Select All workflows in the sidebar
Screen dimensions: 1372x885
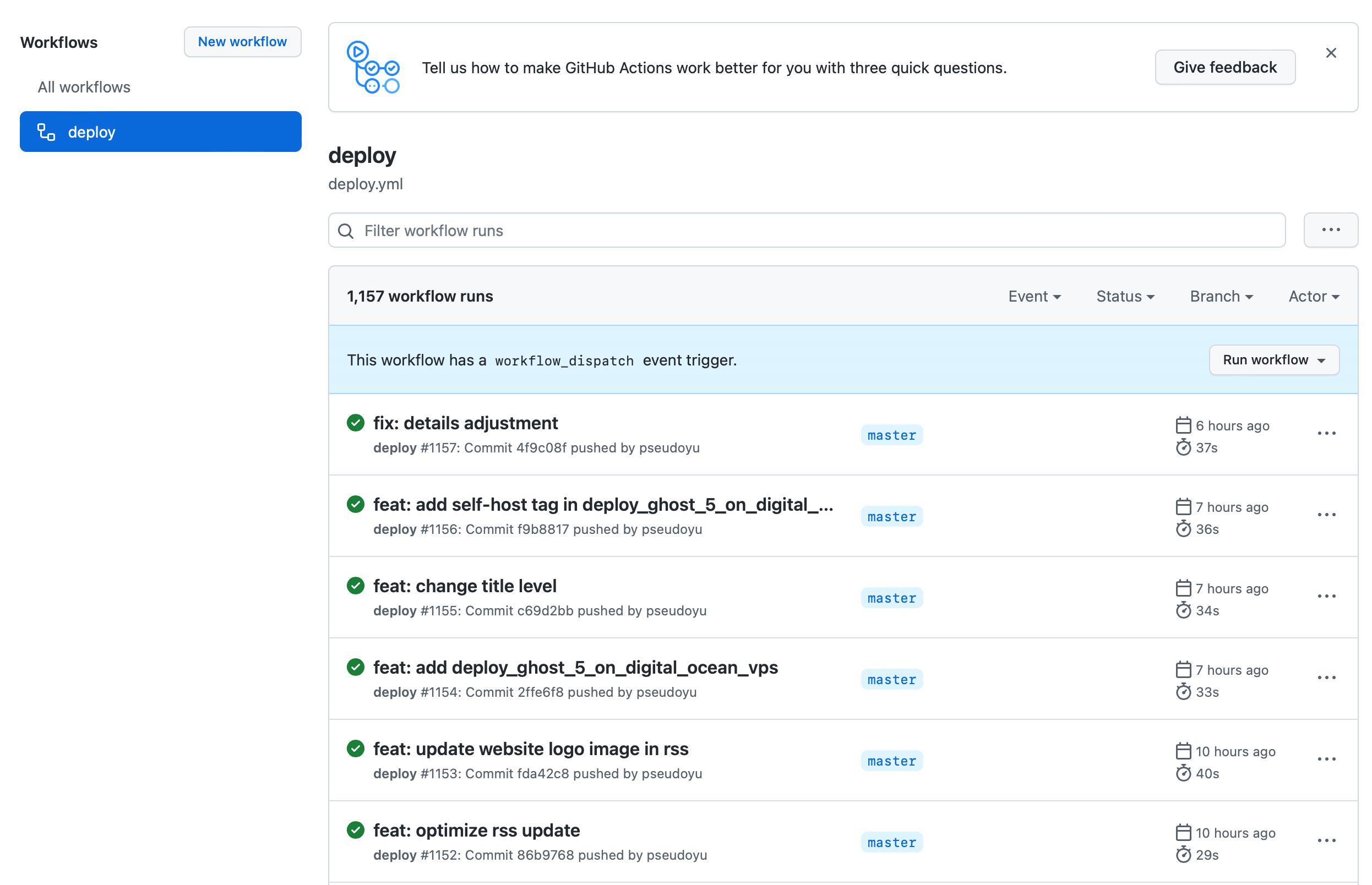click(x=83, y=87)
